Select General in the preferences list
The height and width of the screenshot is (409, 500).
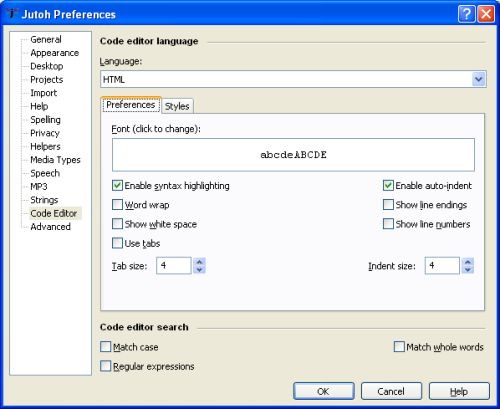click(x=46, y=39)
